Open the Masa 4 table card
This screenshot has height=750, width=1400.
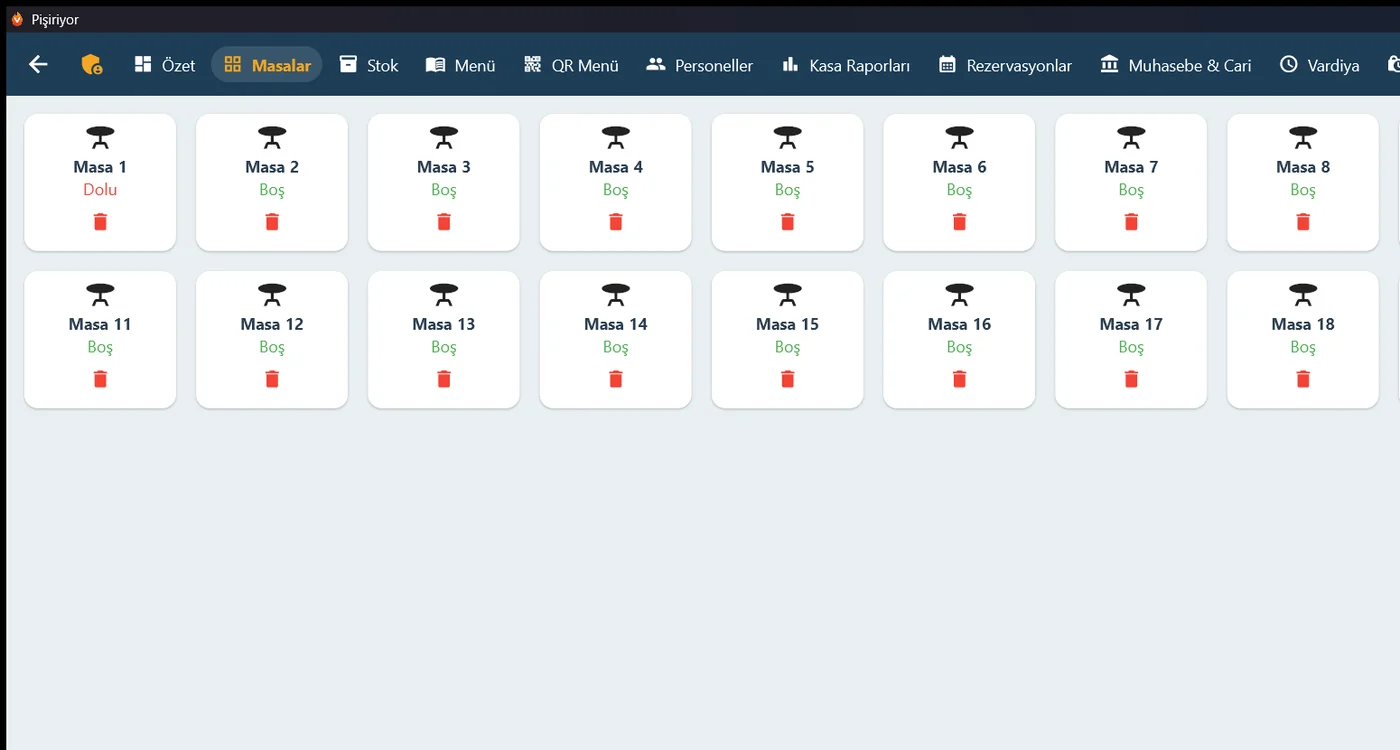coord(616,182)
